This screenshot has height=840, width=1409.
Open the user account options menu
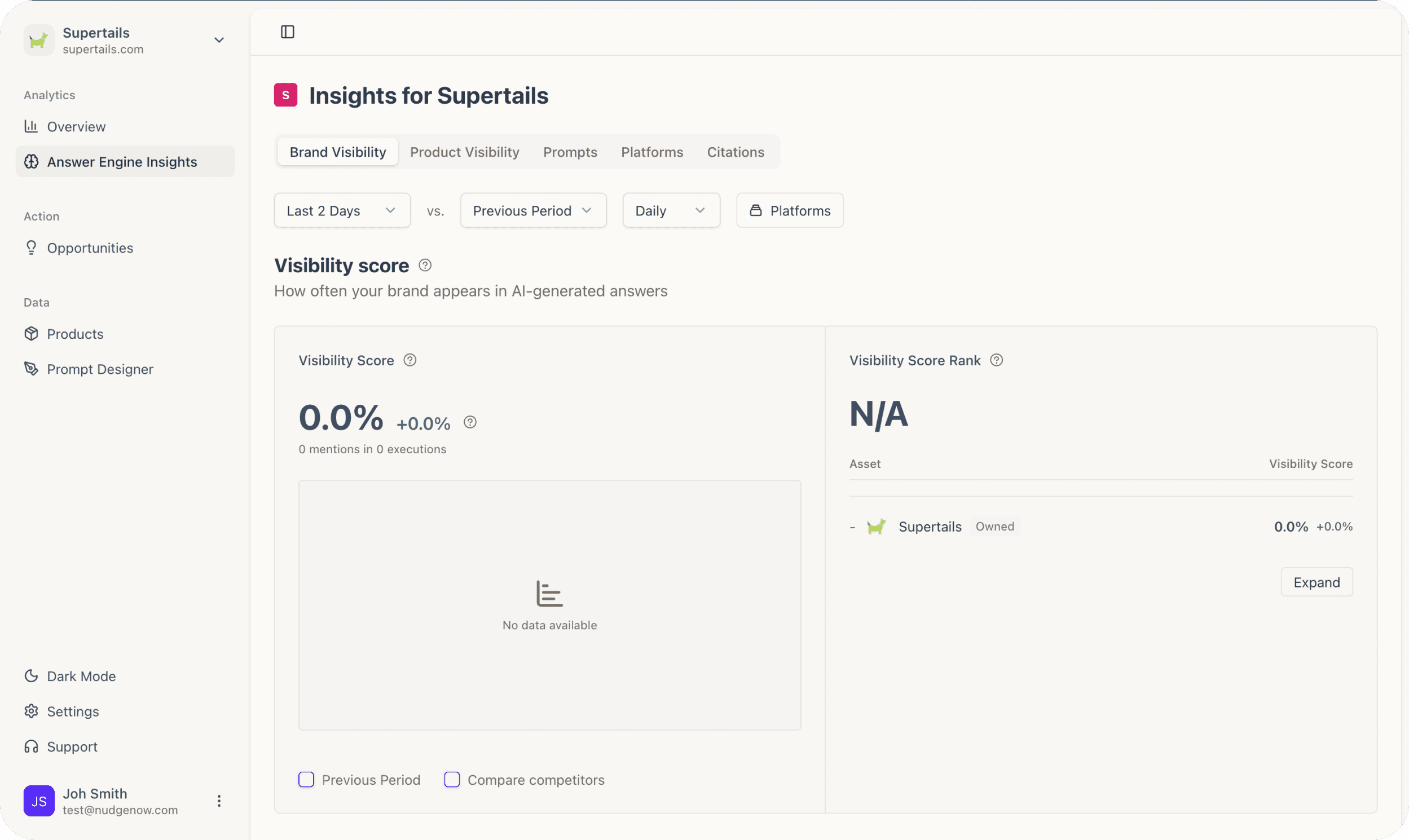tap(219, 801)
